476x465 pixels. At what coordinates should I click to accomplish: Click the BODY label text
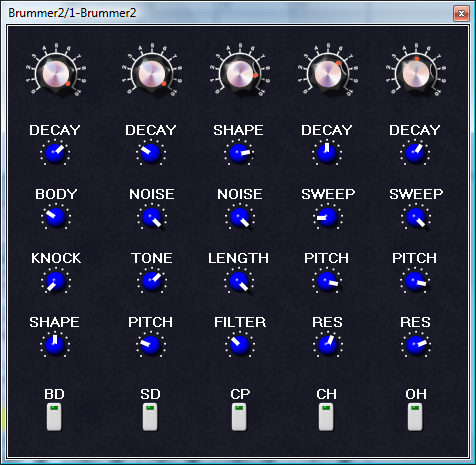click(x=56, y=194)
